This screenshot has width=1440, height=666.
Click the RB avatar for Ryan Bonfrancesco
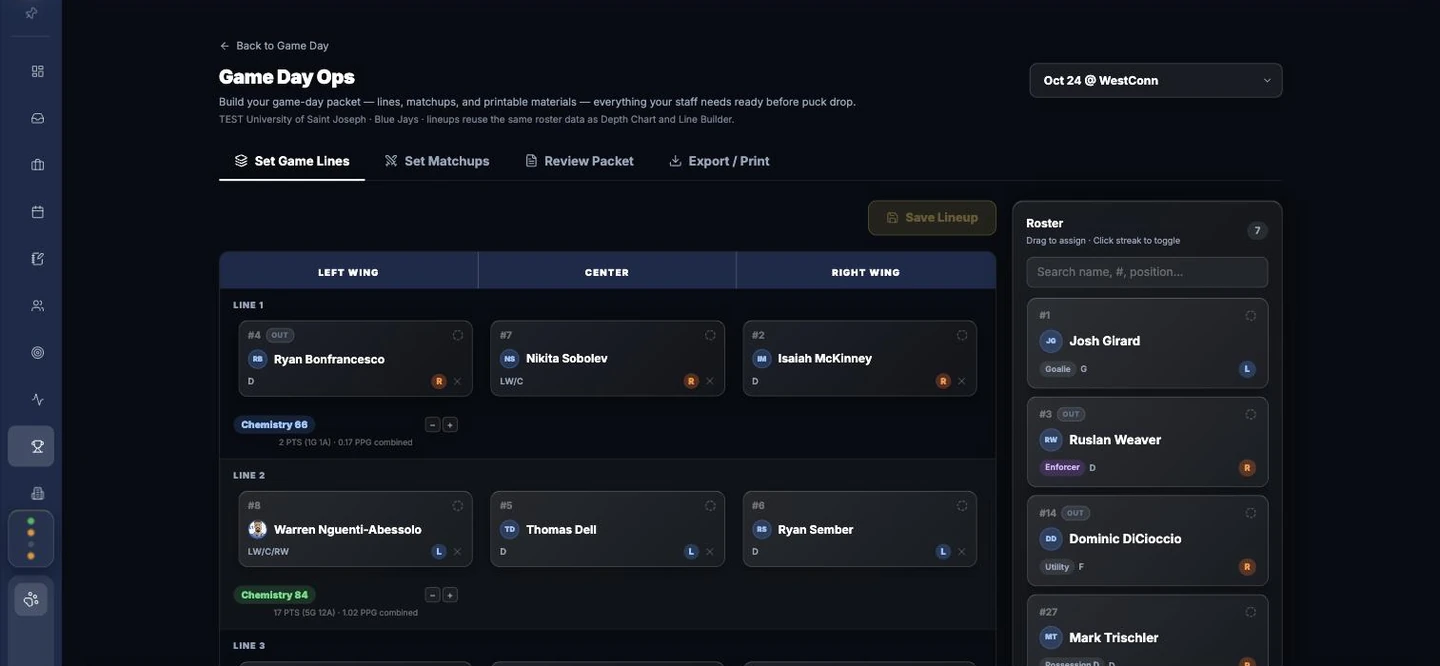(258, 359)
